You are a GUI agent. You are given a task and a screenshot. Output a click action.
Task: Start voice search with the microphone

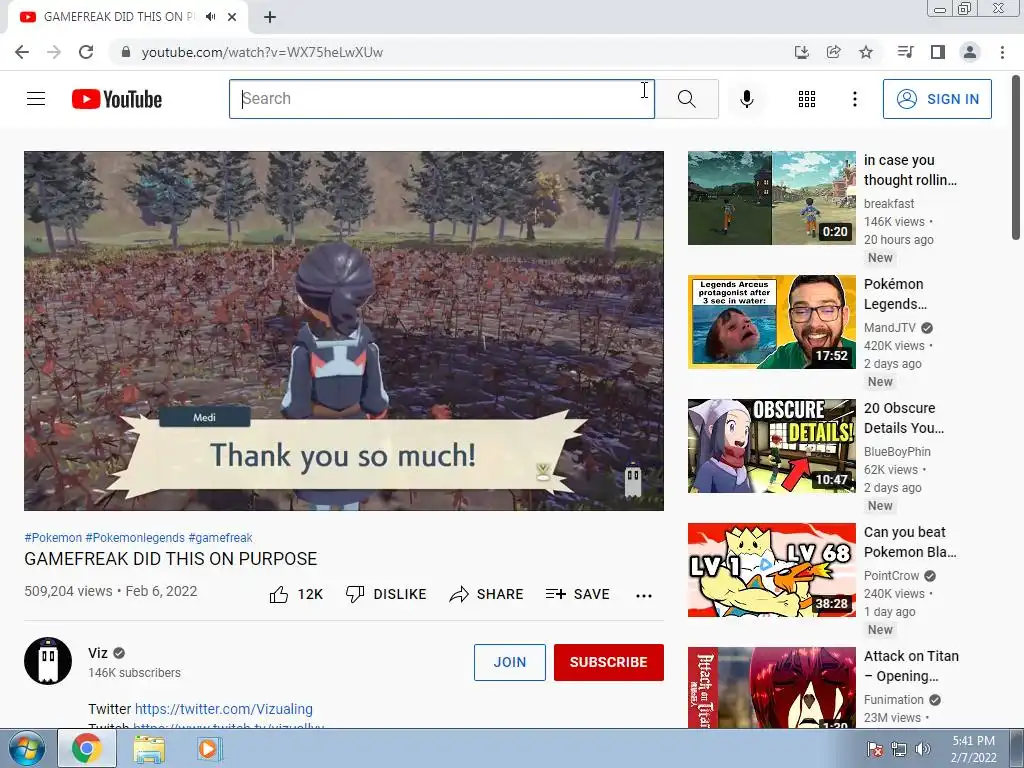[746, 99]
